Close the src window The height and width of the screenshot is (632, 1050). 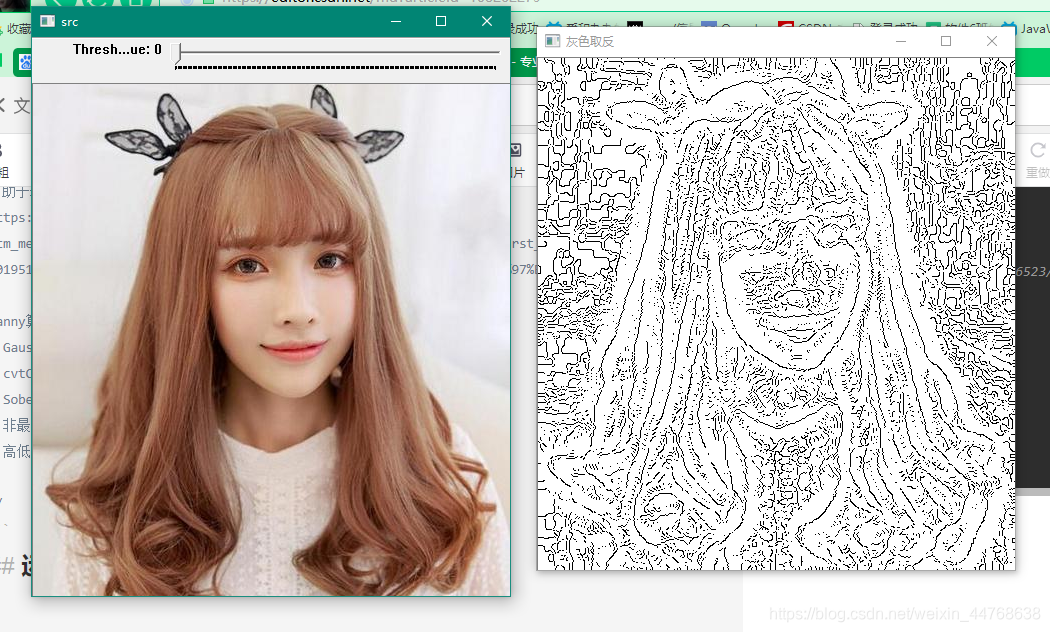[x=487, y=21]
